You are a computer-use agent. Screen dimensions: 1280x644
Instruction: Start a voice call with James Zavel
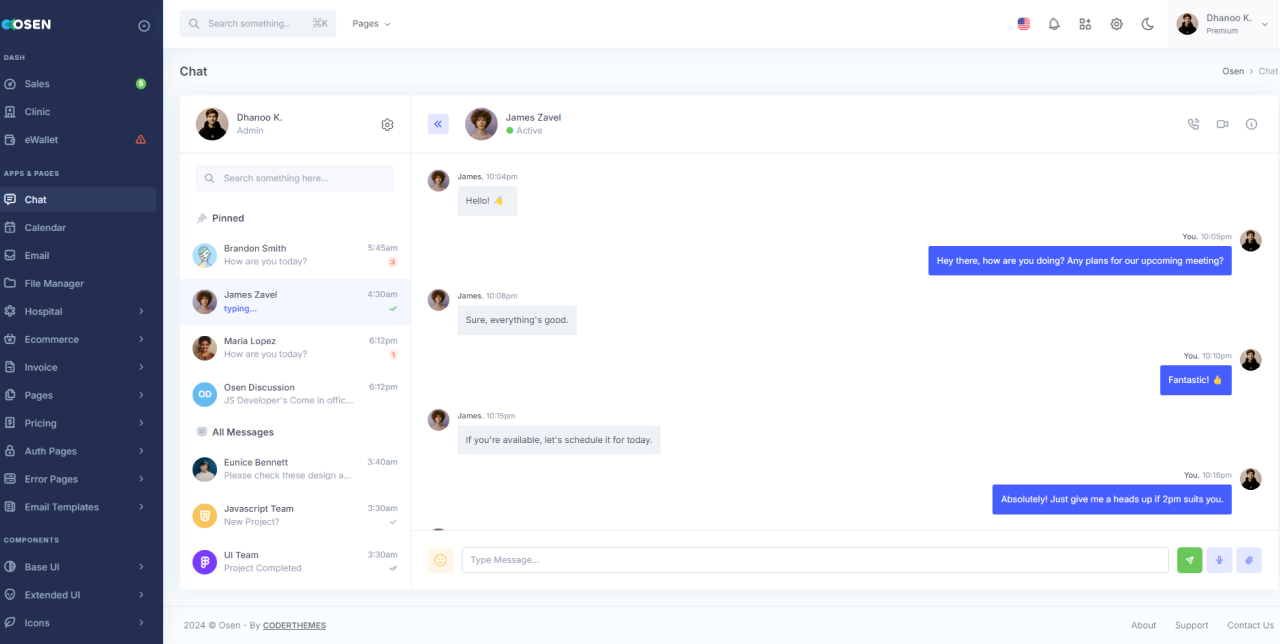click(1193, 124)
